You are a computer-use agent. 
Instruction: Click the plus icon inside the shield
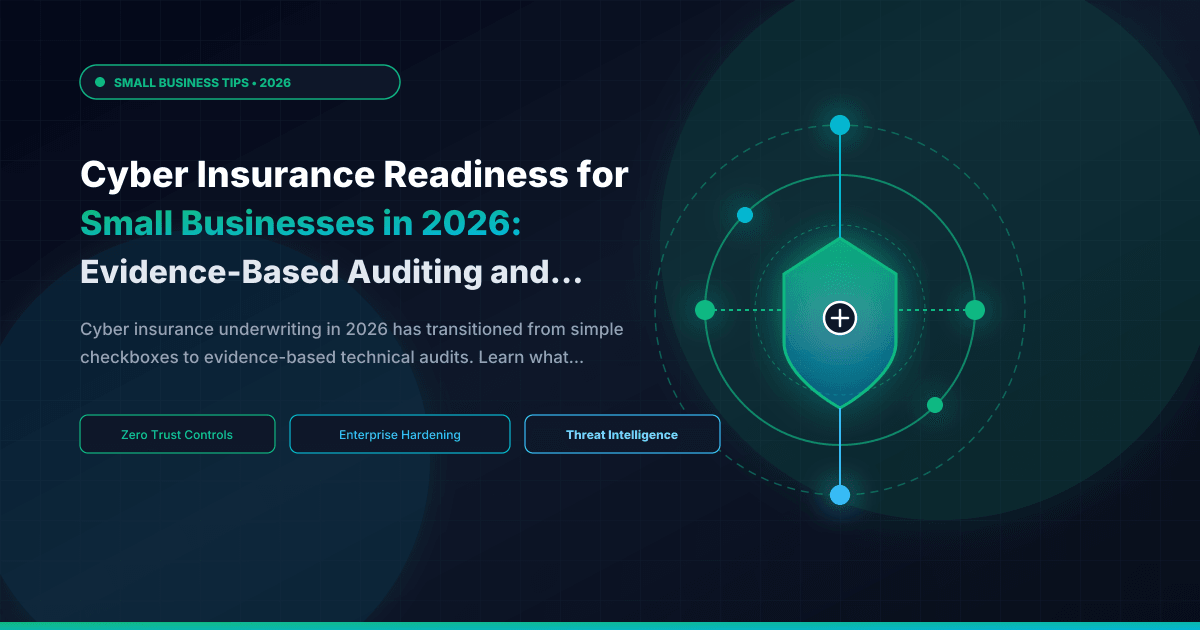[840, 318]
